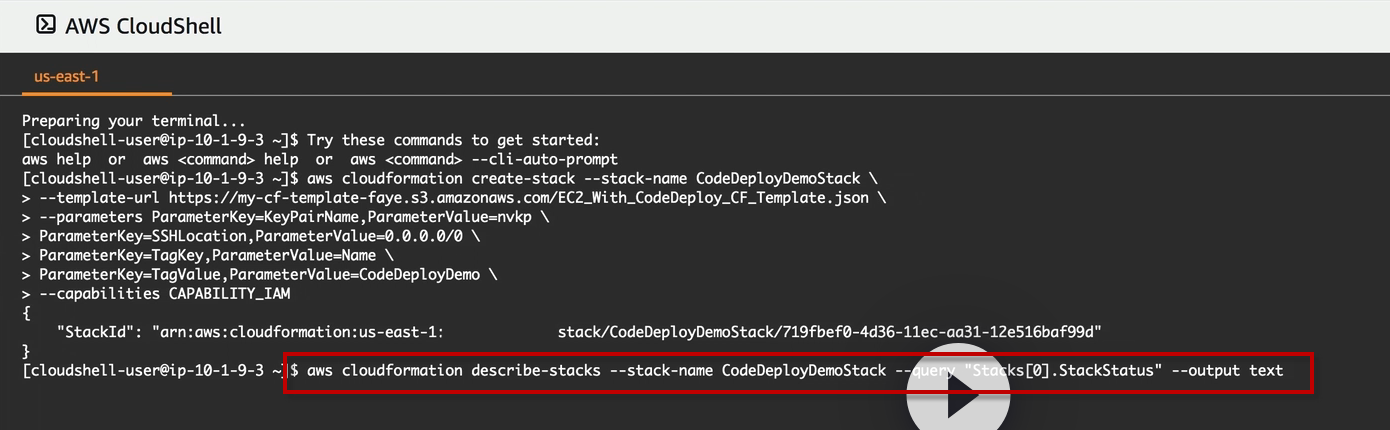The width and height of the screenshot is (1390, 430).
Task: Click the describe-stacks command in highlighted box
Action: (595, 371)
